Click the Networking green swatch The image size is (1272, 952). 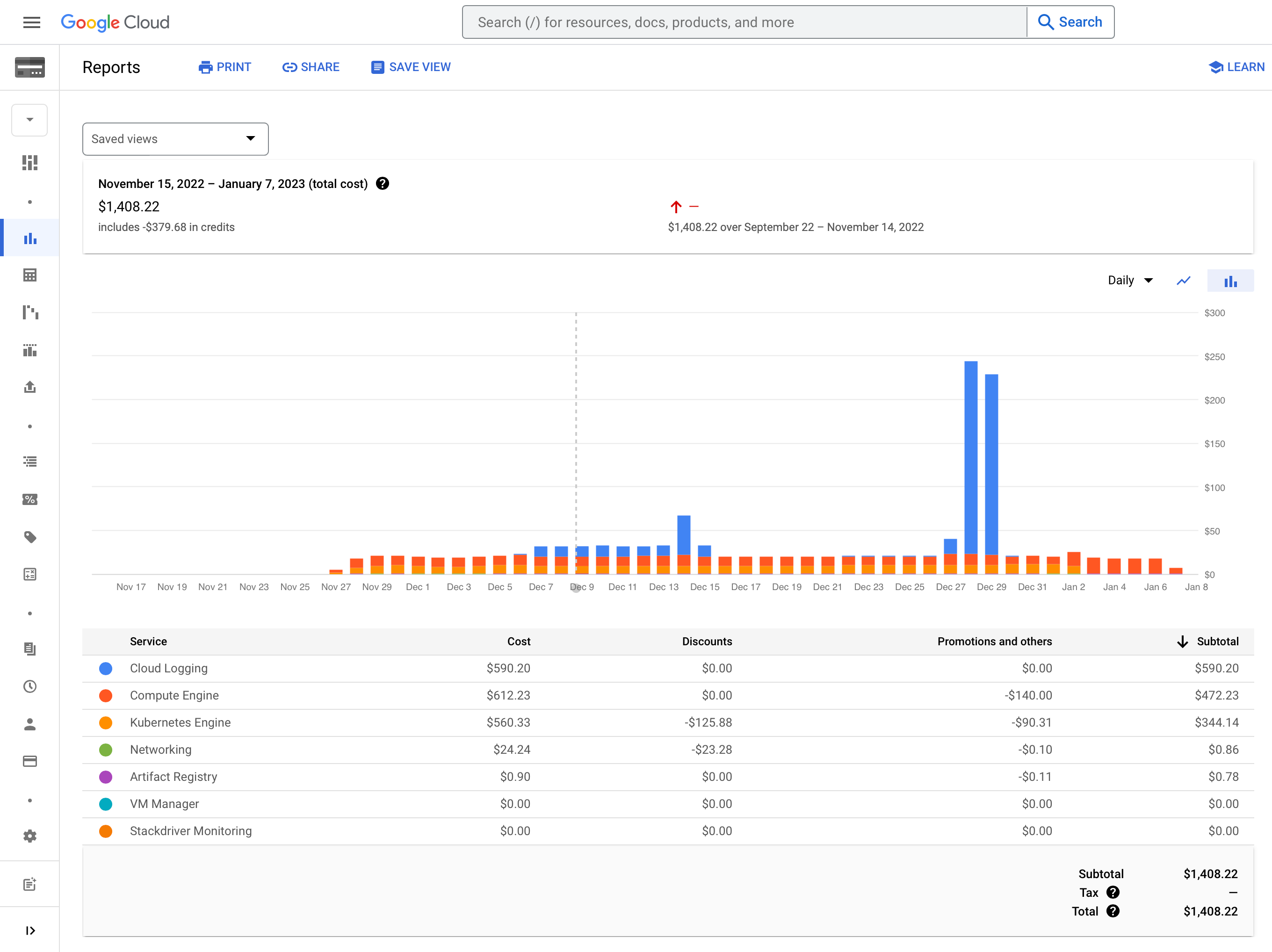[x=106, y=750]
